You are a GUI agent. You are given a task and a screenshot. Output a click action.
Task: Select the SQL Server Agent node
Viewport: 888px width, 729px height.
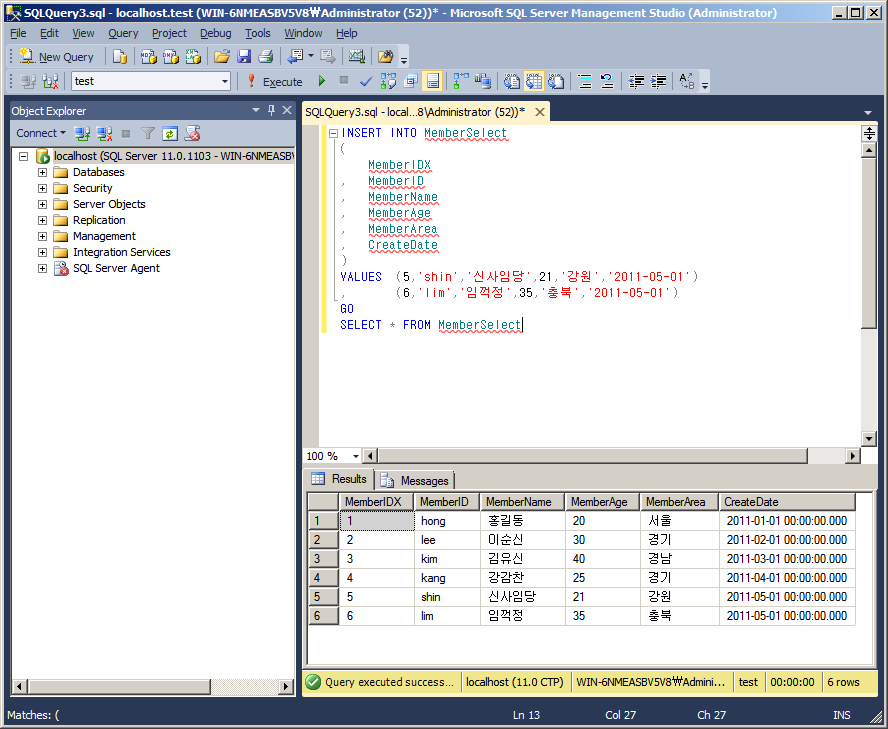point(116,268)
